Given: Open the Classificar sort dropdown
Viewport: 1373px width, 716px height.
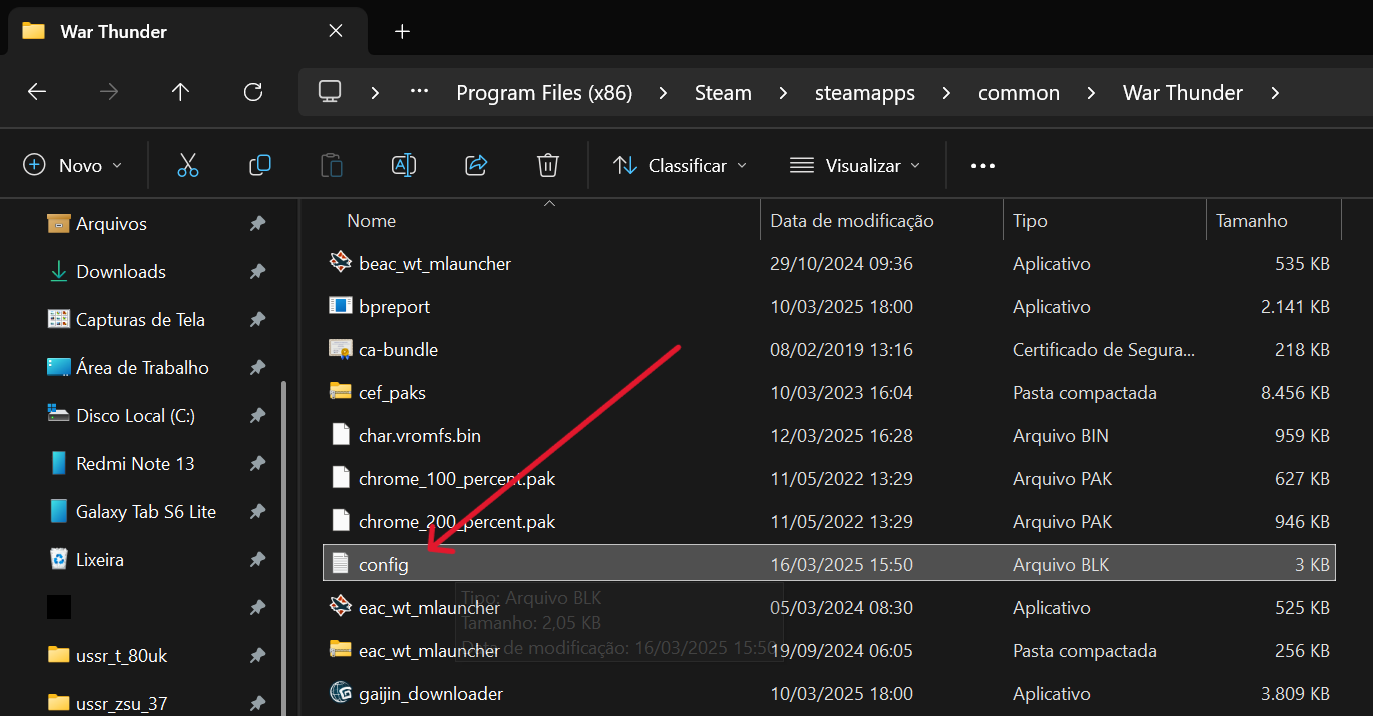Looking at the screenshot, I should pos(680,165).
